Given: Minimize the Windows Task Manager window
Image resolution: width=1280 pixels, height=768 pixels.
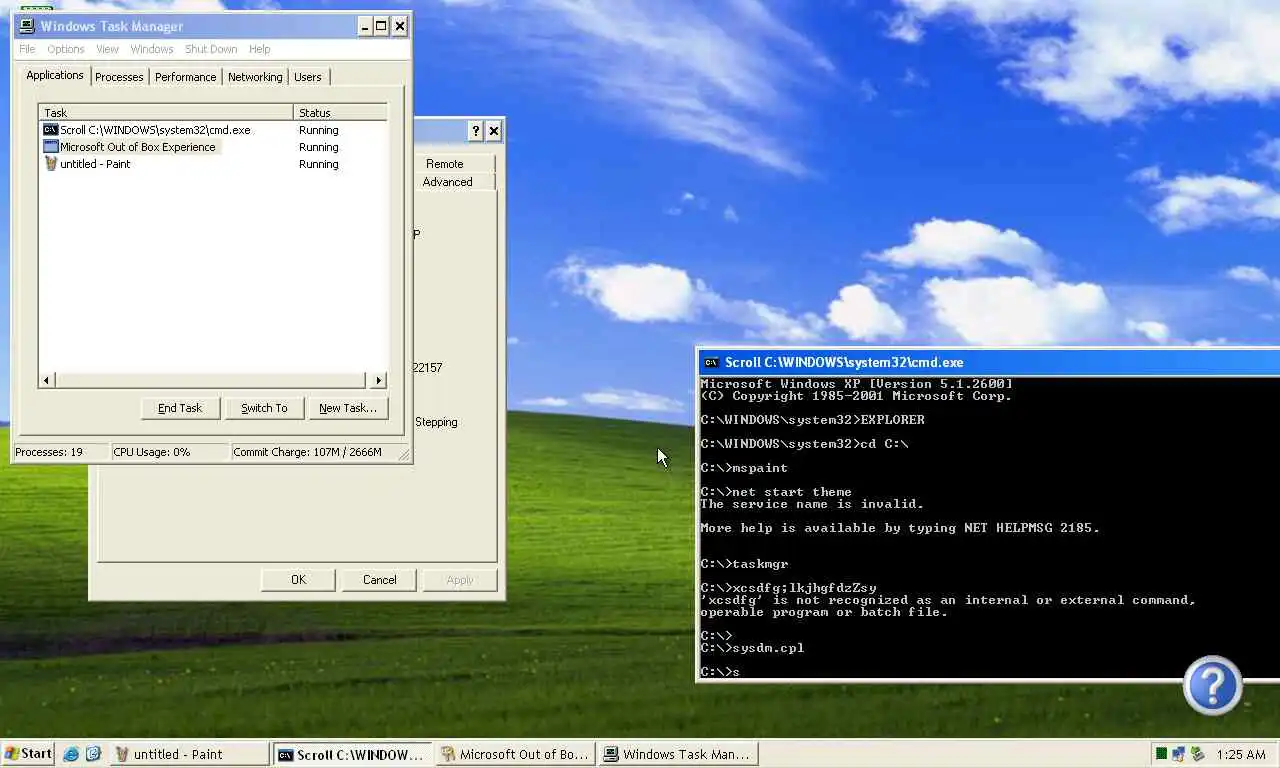Looking at the screenshot, I should [365, 26].
